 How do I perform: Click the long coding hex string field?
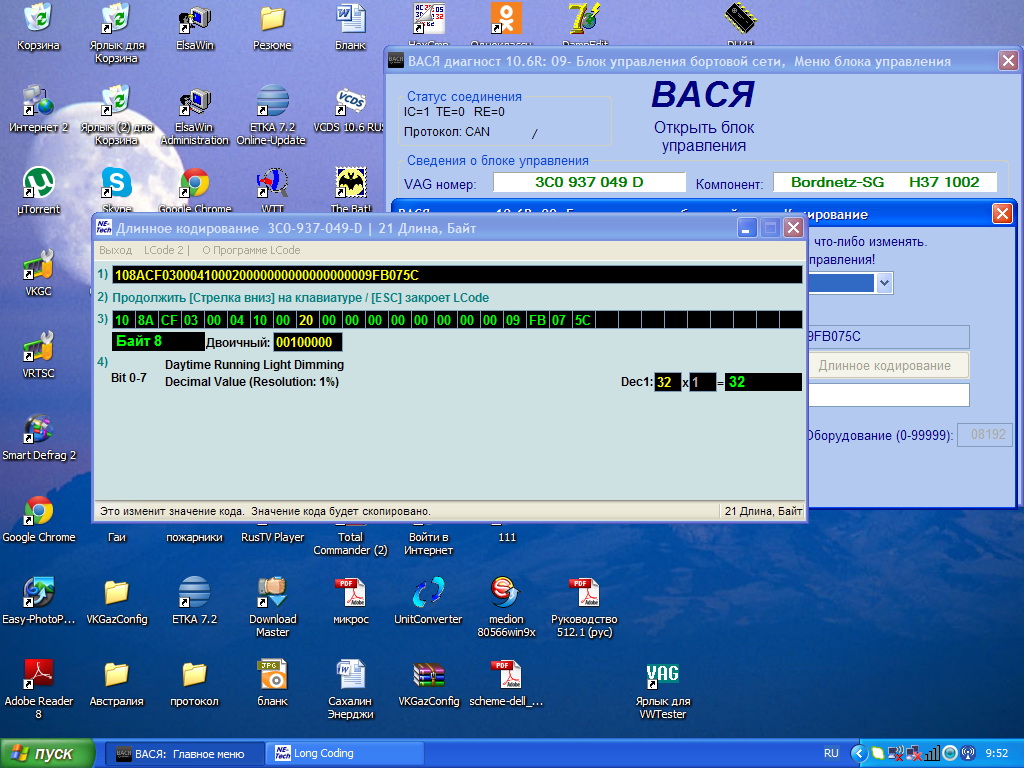(x=457, y=275)
